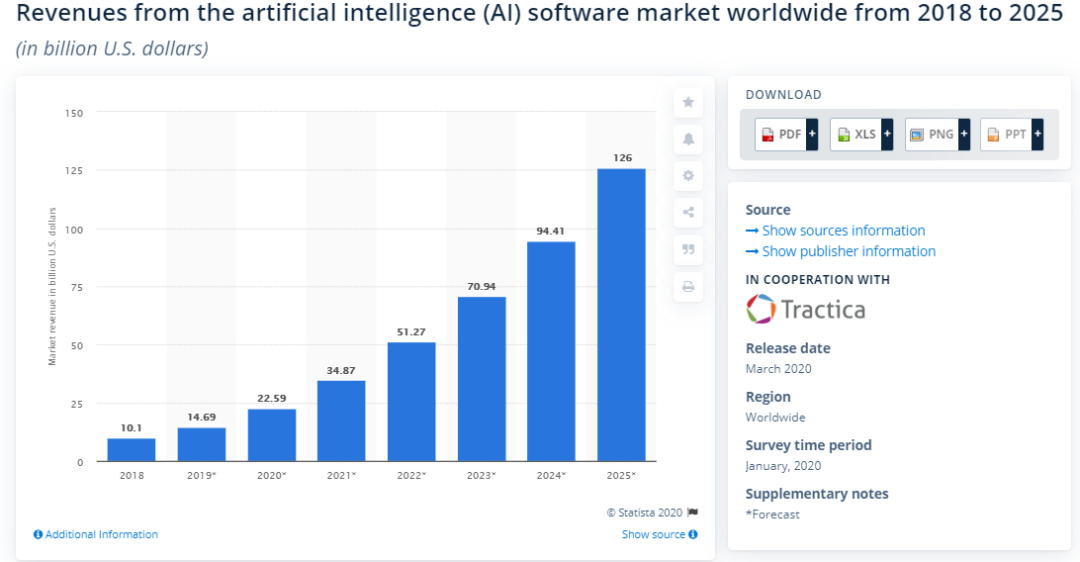Click the 2025 bar showing 126

(621, 315)
